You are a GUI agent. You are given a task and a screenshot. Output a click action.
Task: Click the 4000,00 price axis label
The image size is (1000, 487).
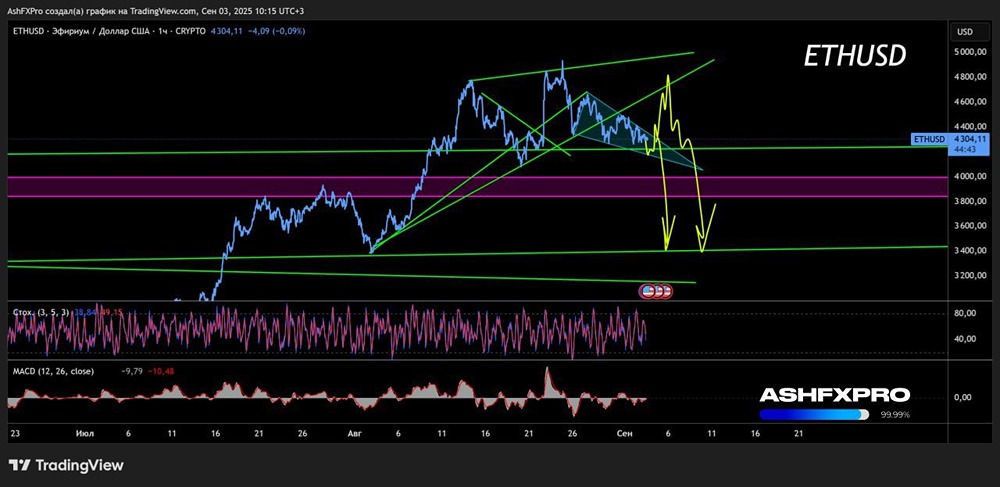tap(972, 177)
